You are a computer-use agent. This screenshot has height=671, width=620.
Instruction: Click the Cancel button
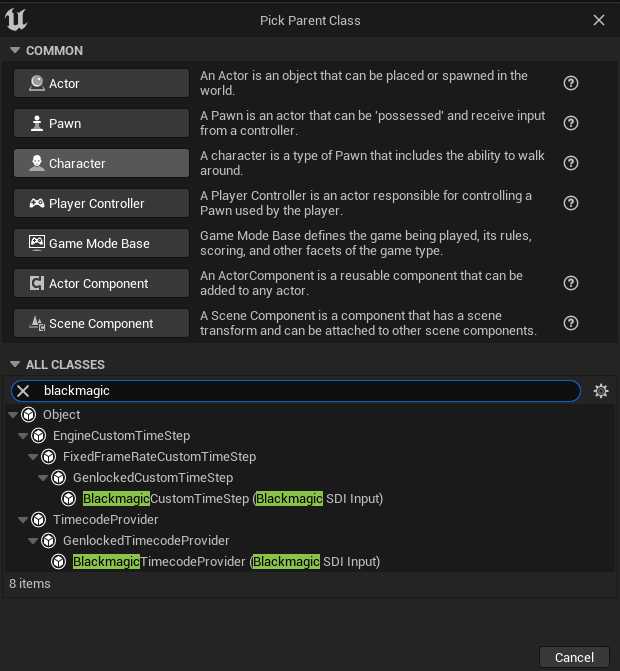coord(574,657)
